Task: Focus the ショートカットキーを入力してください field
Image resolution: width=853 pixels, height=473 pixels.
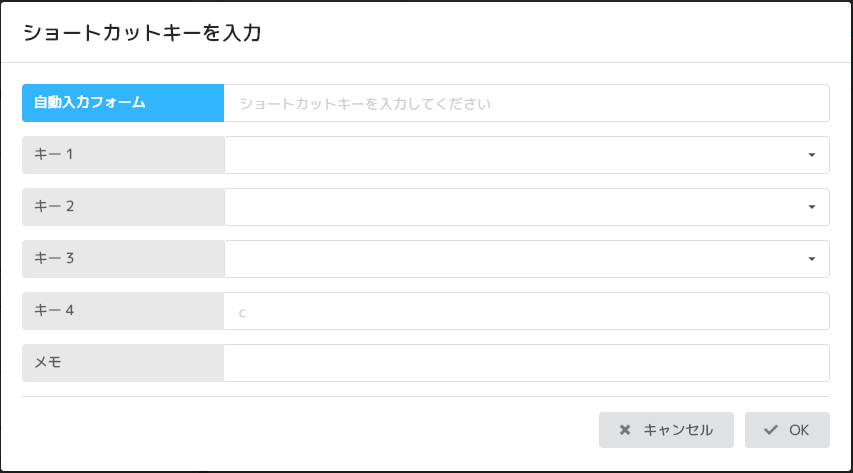Action: [526, 103]
